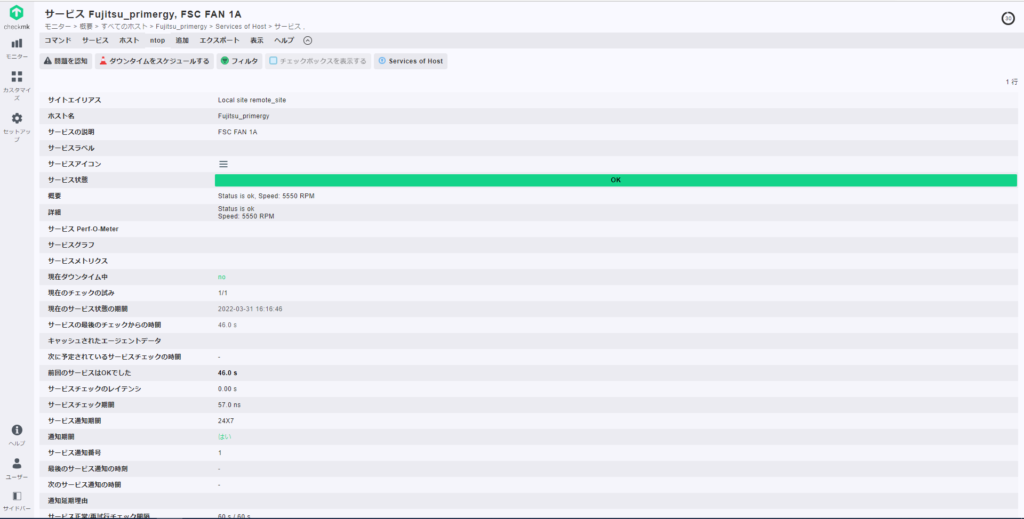
Task: Click the service icon hamburger menu
Action: (x=223, y=164)
